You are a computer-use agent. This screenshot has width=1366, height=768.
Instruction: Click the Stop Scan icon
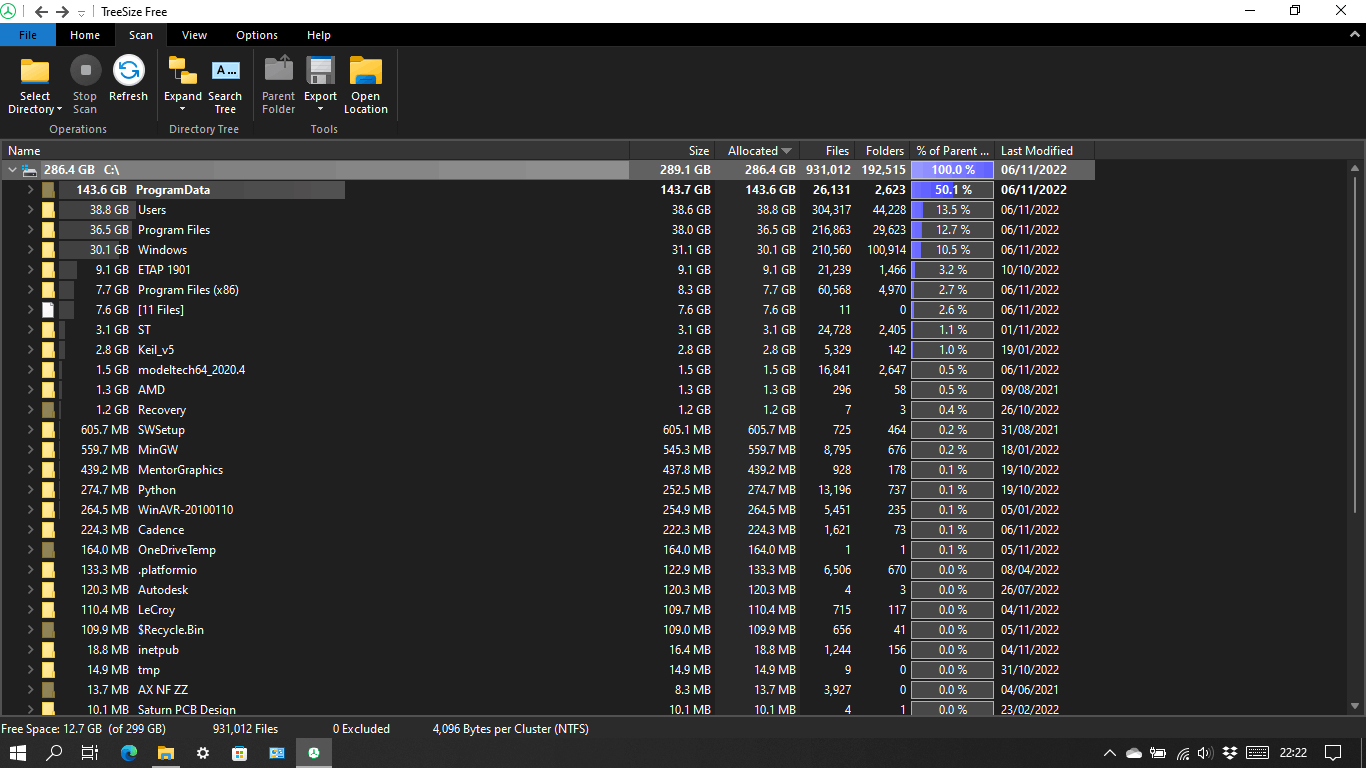coord(85,71)
